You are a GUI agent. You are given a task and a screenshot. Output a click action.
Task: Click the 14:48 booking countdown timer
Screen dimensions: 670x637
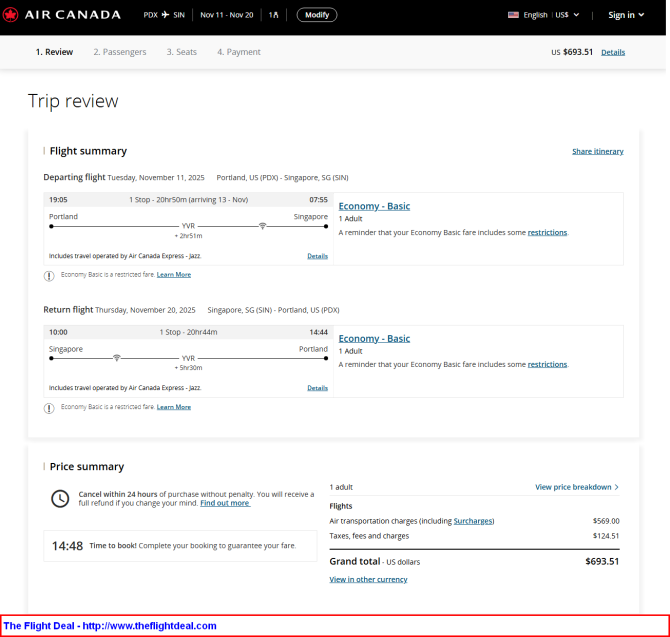(67, 546)
